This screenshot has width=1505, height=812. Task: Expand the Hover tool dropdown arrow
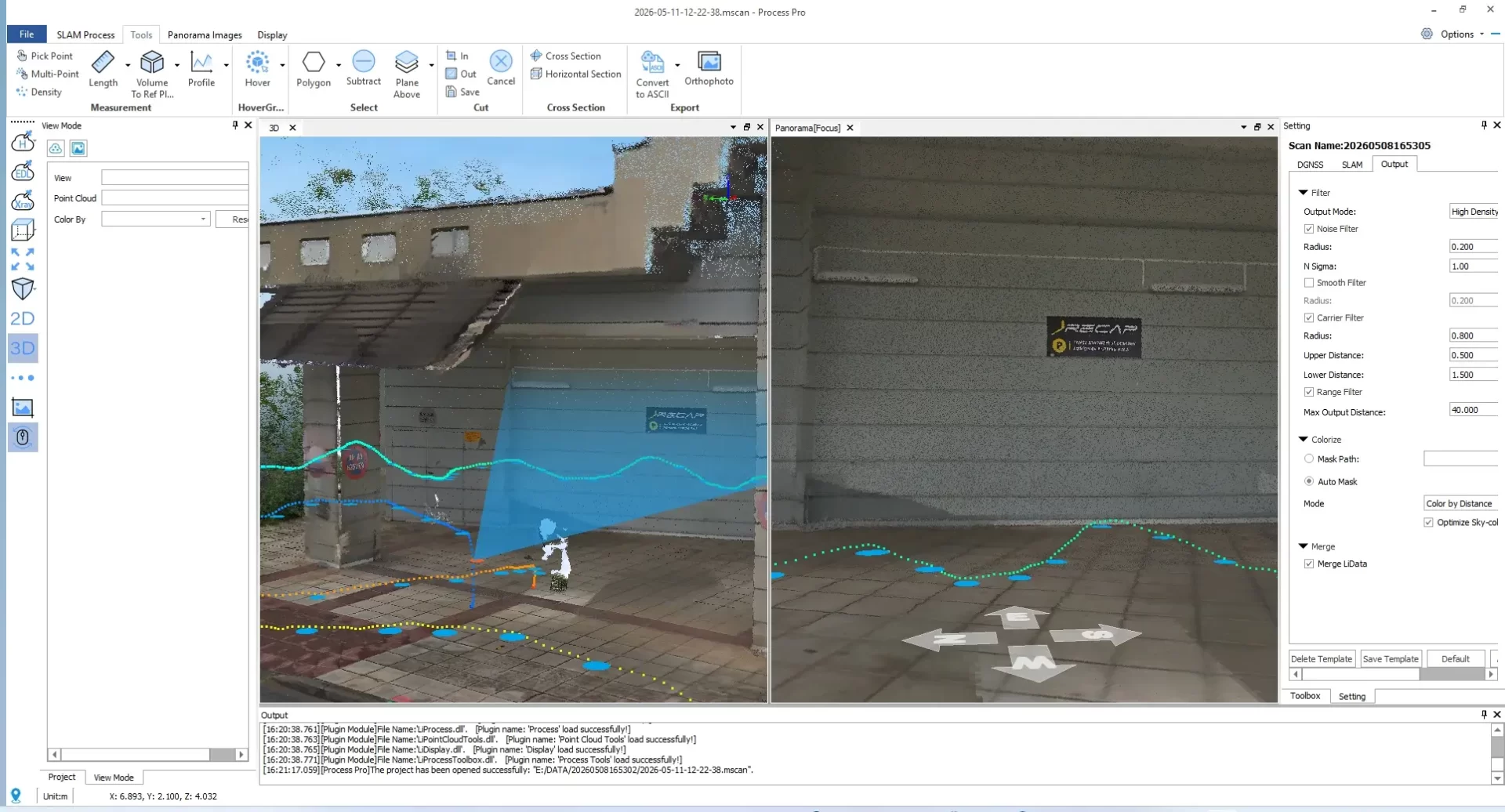tap(282, 65)
